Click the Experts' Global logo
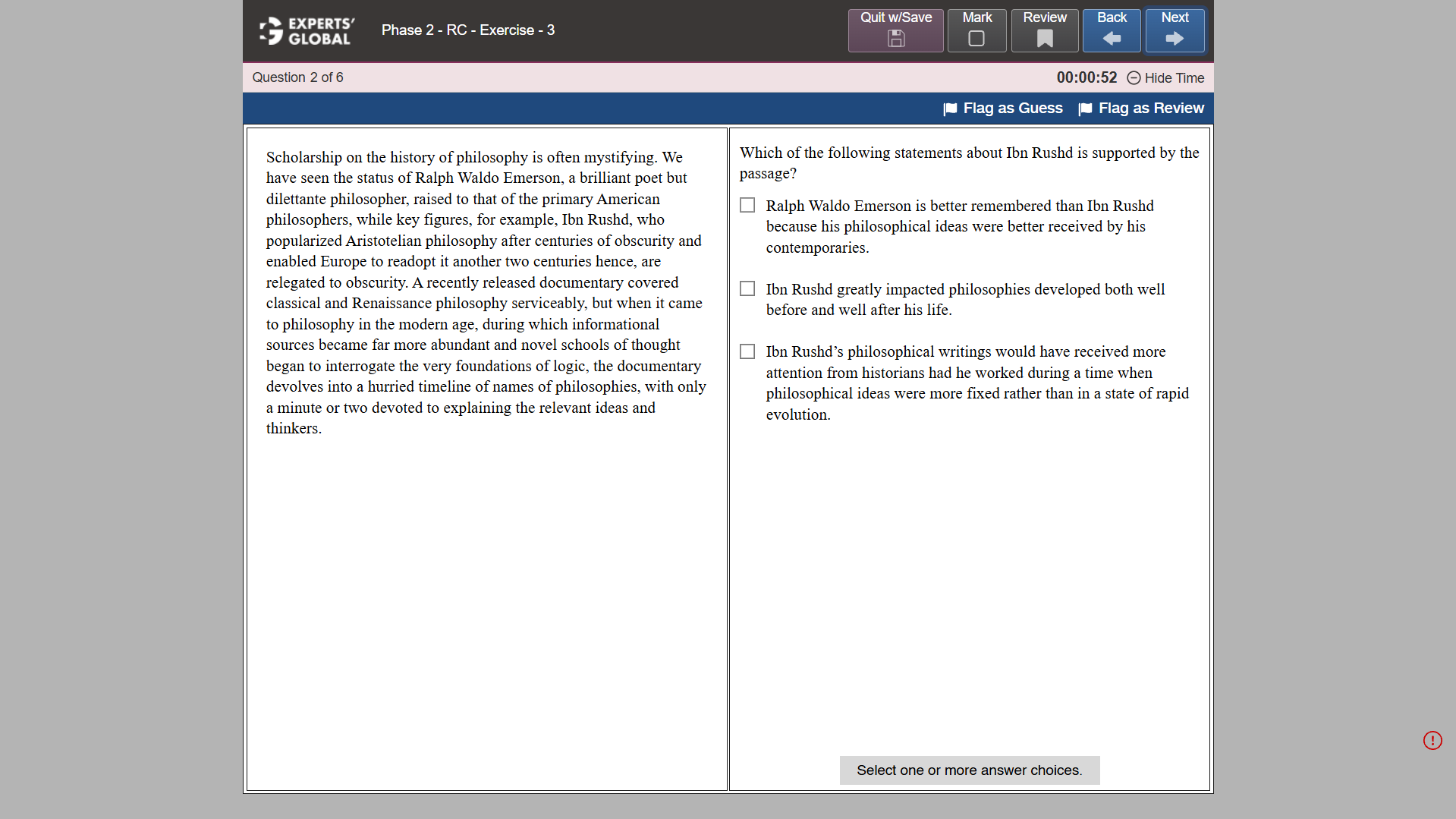Screen dimensions: 1456x819 pyautogui.click(x=307, y=30)
